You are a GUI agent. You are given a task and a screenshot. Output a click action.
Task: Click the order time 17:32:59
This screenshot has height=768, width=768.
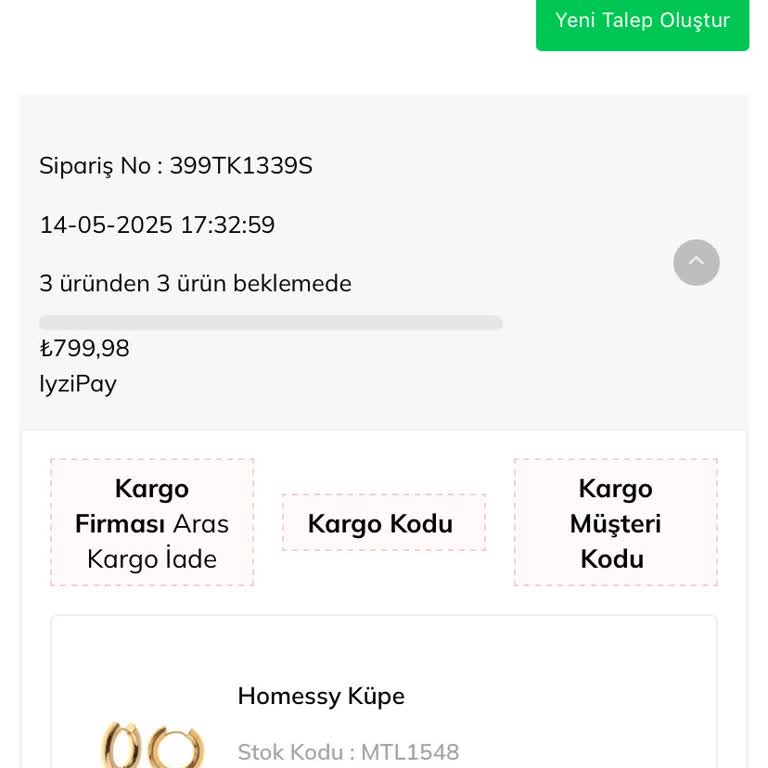pyautogui.click(x=227, y=225)
